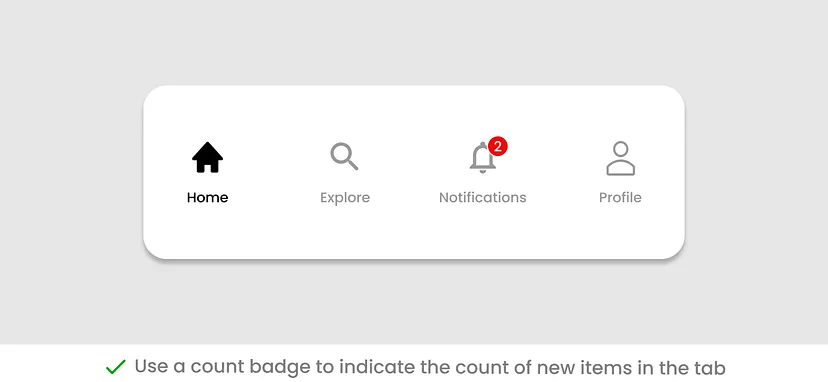Tap the Home house icon
Viewport: 828px width, 382px height.
click(208, 157)
